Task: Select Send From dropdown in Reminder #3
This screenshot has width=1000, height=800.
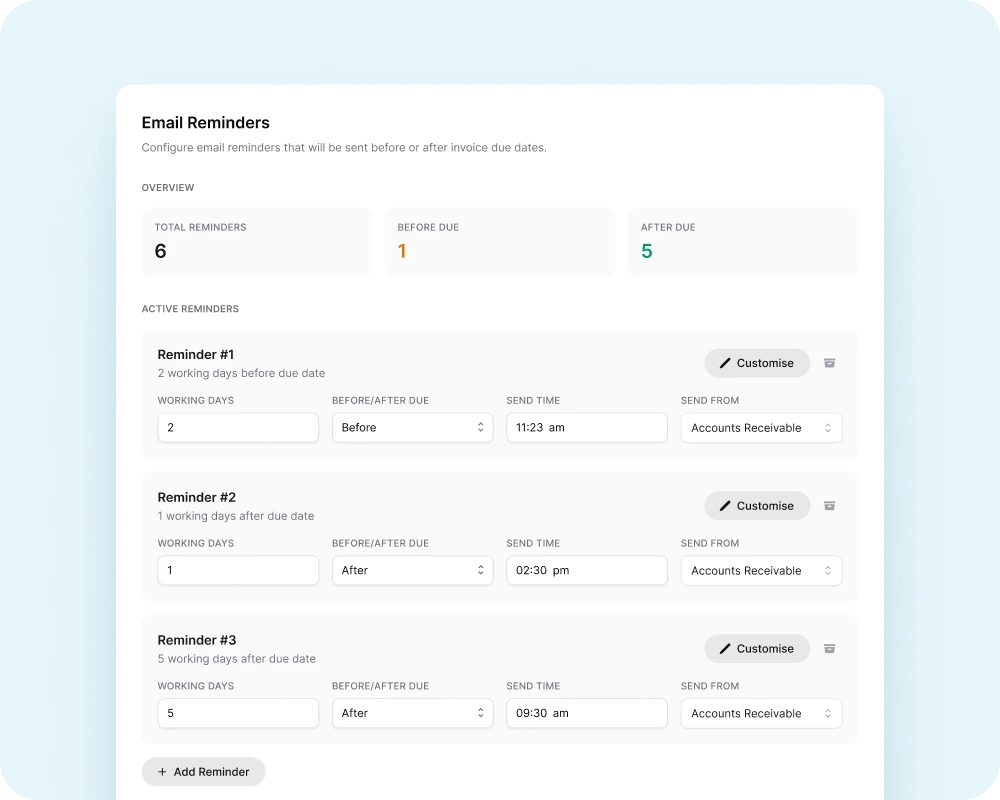Action: pos(761,714)
